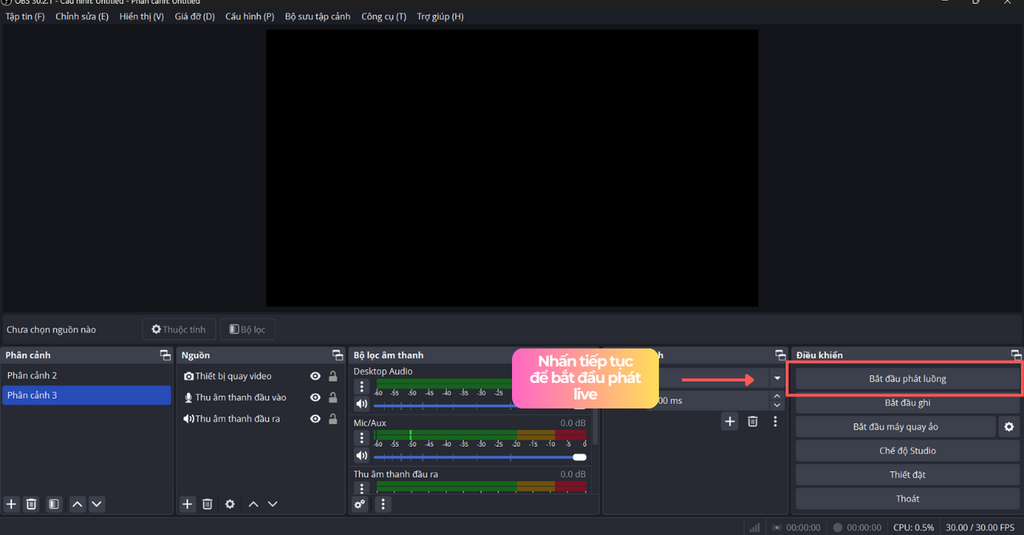The width and height of the screenshot is (1024, 535).
Task: Open Trợ giúp (H) menu
Action: click(440, 16)
